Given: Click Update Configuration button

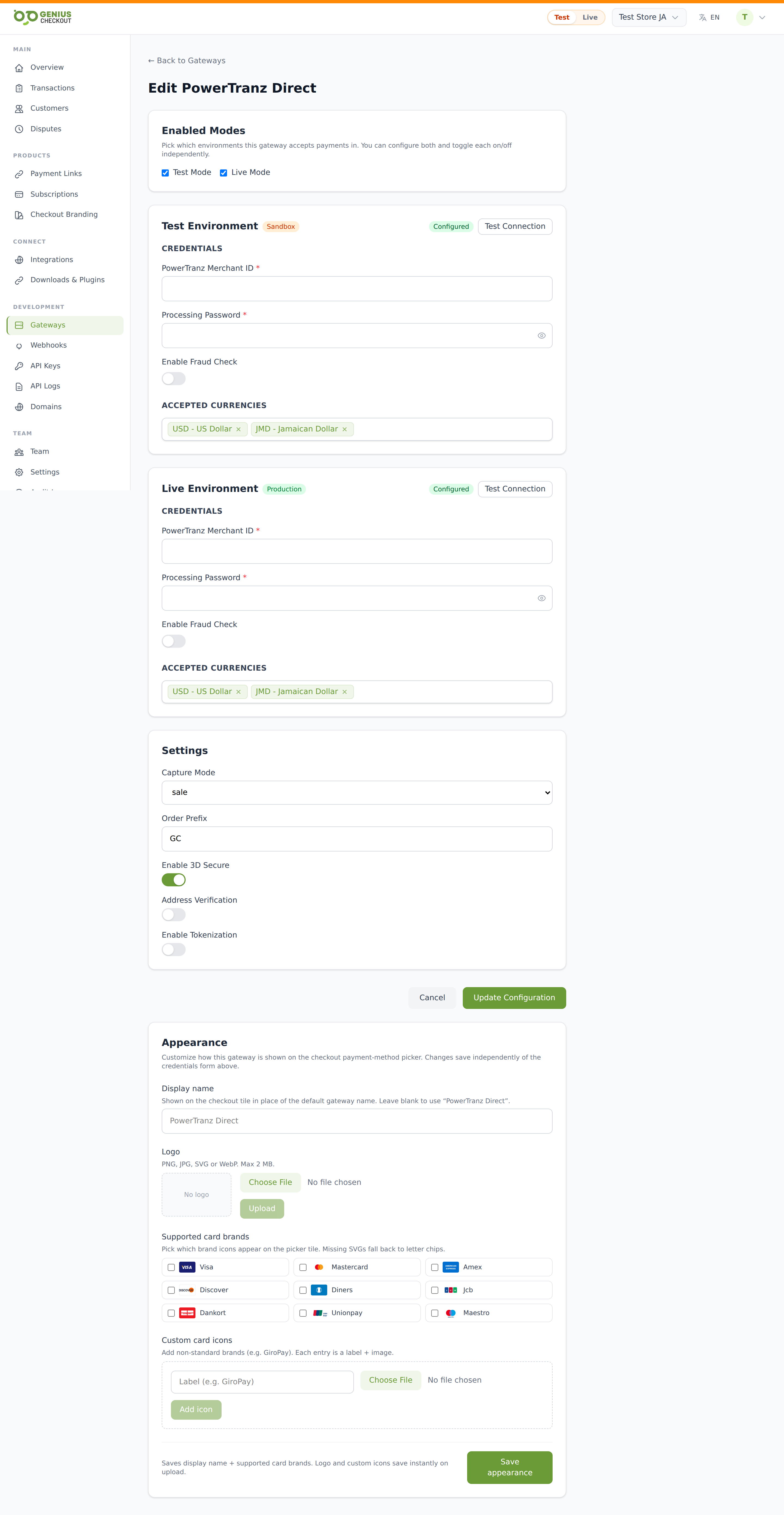Looking at the screenshot, I should 514,997.
